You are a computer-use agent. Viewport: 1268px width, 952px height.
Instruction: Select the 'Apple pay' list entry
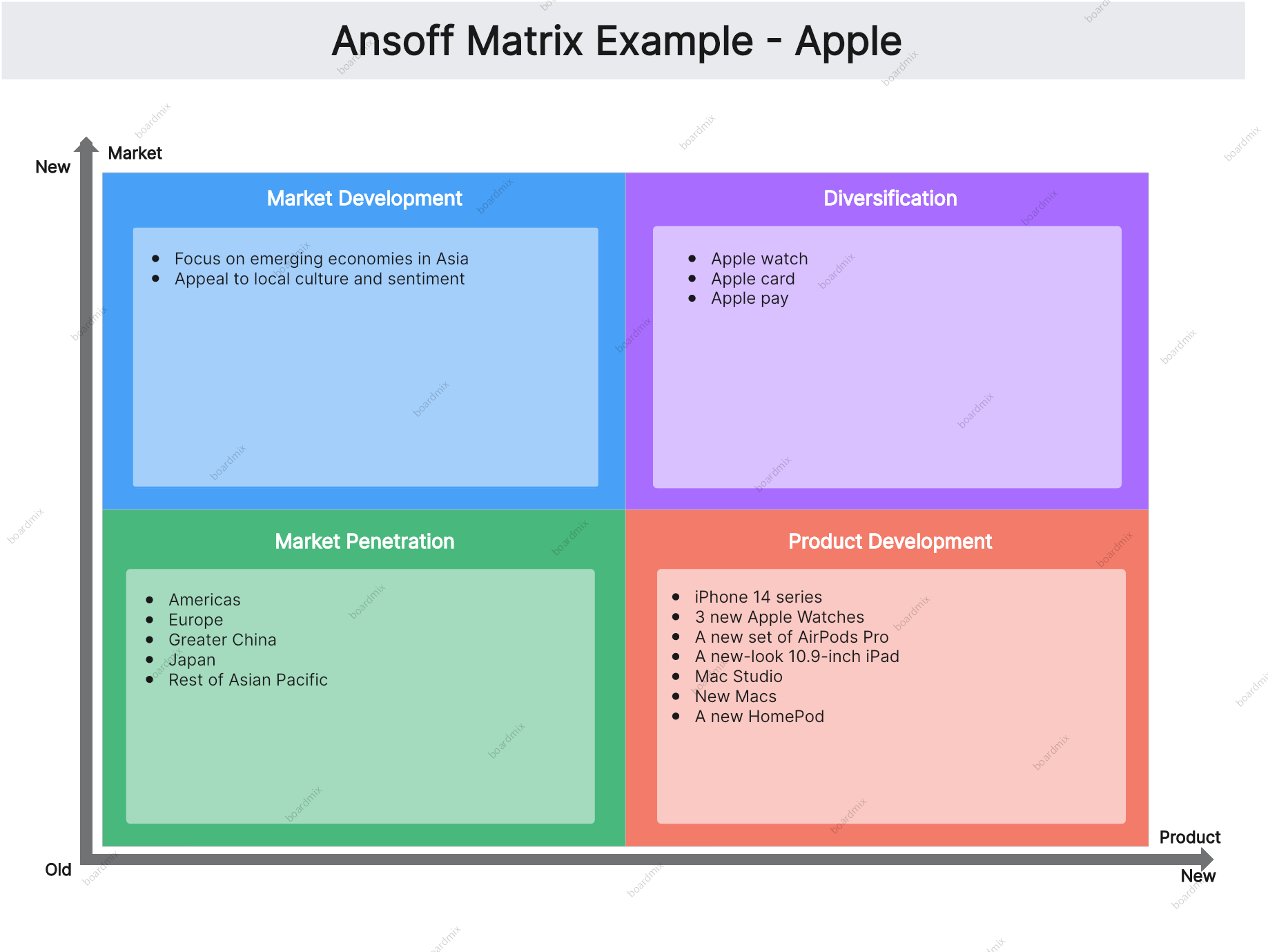click(x=749, y=299)
